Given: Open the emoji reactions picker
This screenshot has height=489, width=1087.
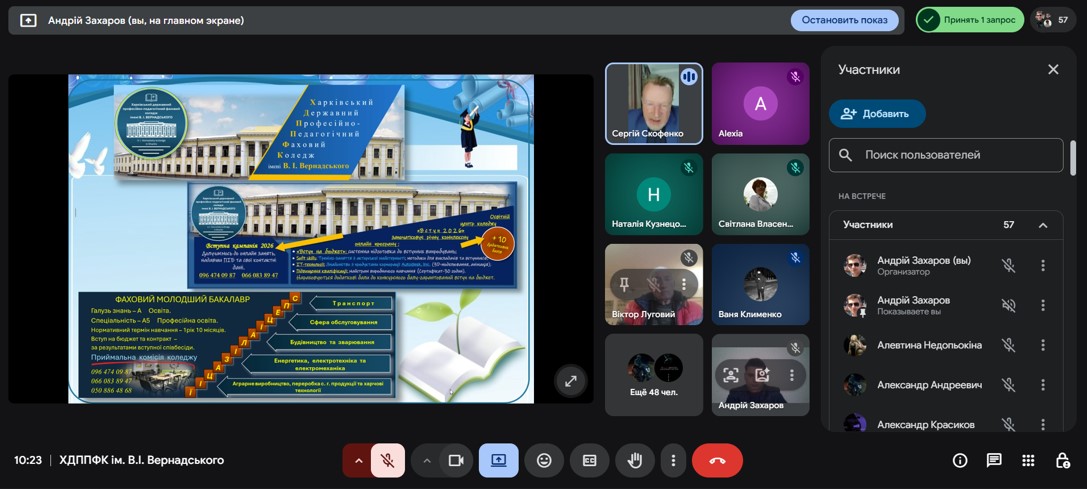Looking at the screenshot, I should click(544, 460).
